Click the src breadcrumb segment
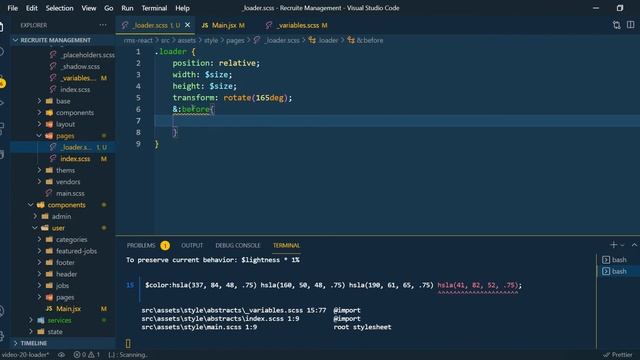 pyautogui.click(x=165, y=40)
